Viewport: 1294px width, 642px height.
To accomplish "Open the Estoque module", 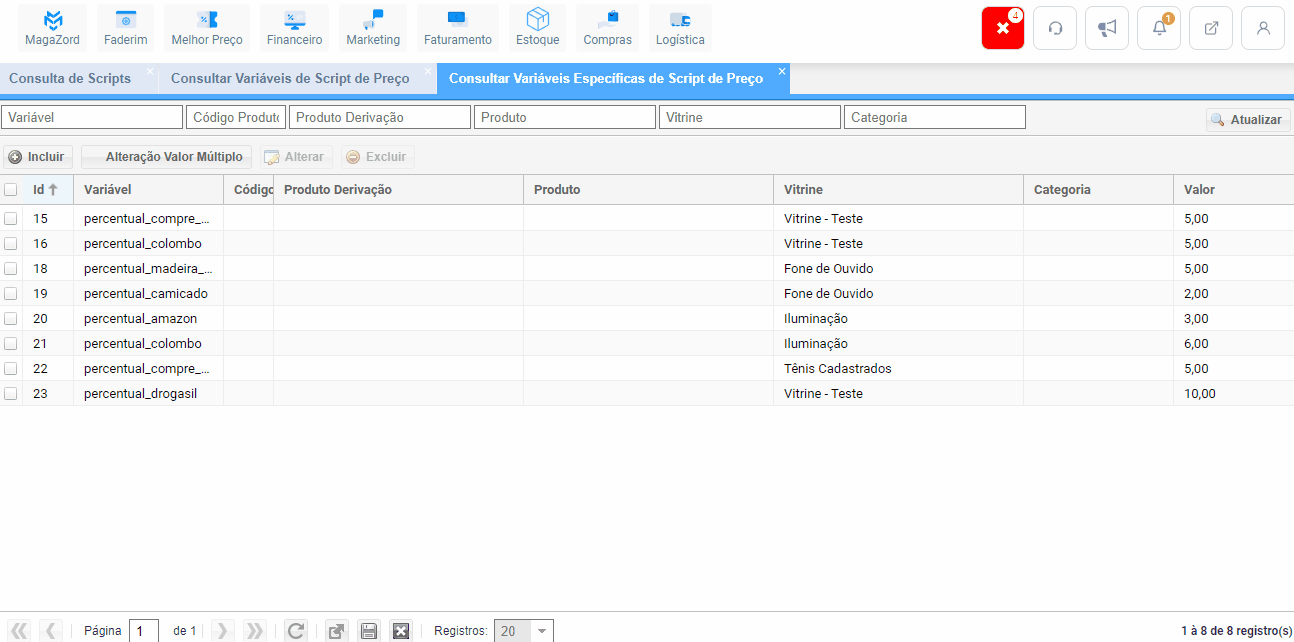I will [x=538, y=28].
